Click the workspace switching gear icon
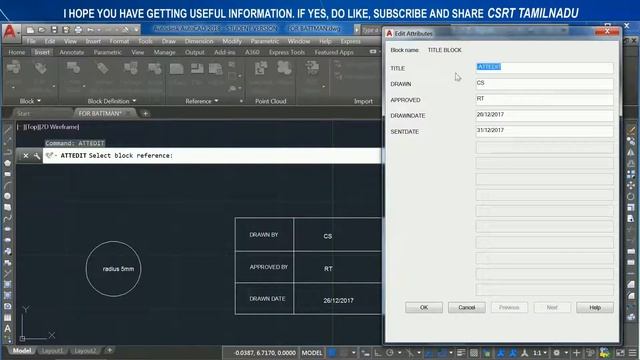 pyautogui.click(x=556, y=353)
